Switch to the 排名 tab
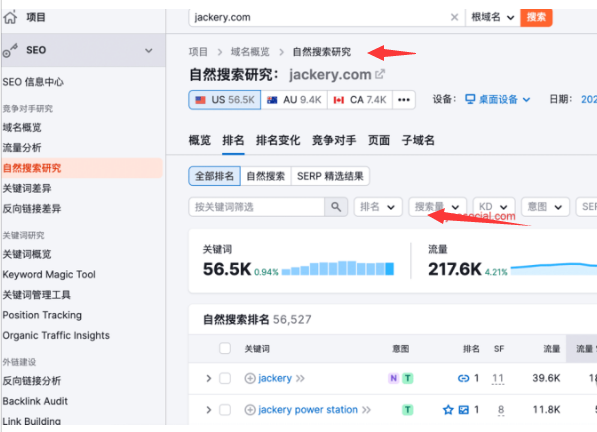Image resolution: width=597 pixels, height=432 pixels. click(233, 140)
